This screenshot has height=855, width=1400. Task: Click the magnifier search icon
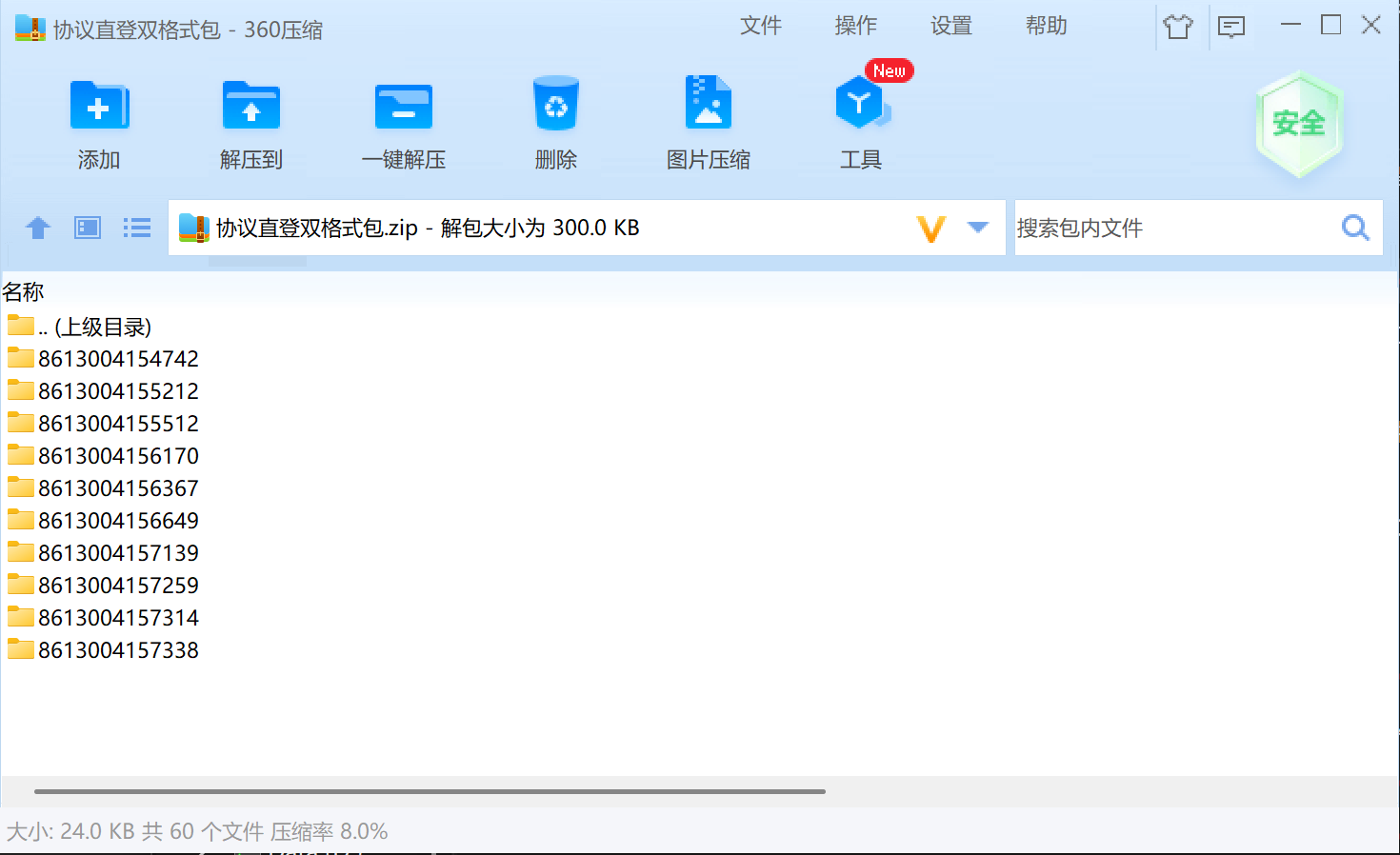[x=1355, y=228]
